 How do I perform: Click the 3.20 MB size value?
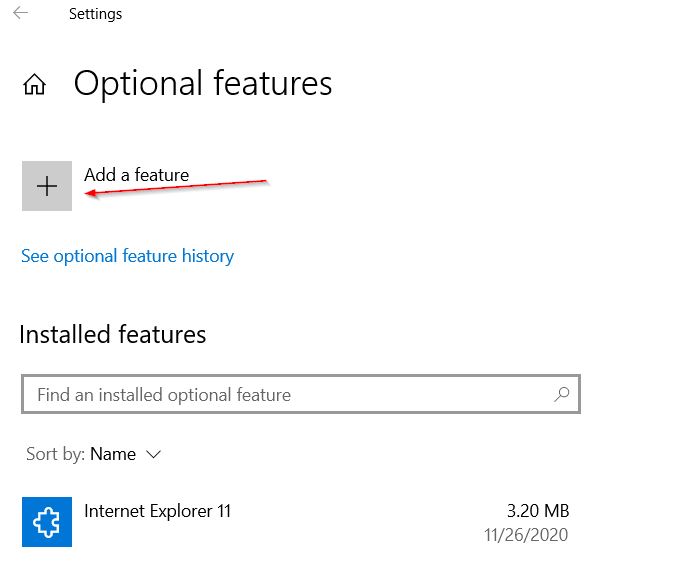538,511
